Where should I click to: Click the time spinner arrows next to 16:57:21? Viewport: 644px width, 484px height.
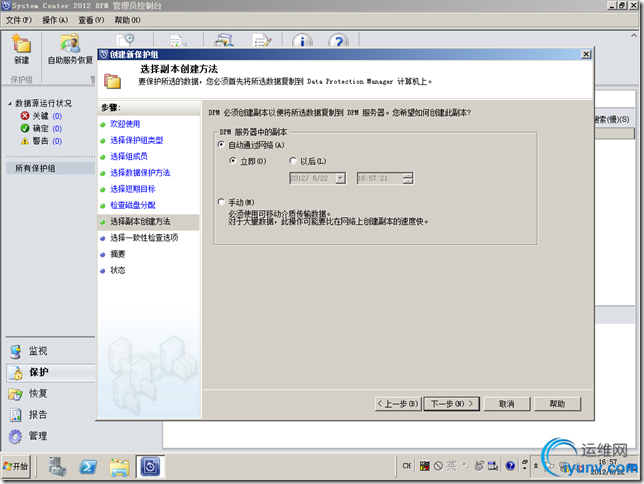[408, 178]
